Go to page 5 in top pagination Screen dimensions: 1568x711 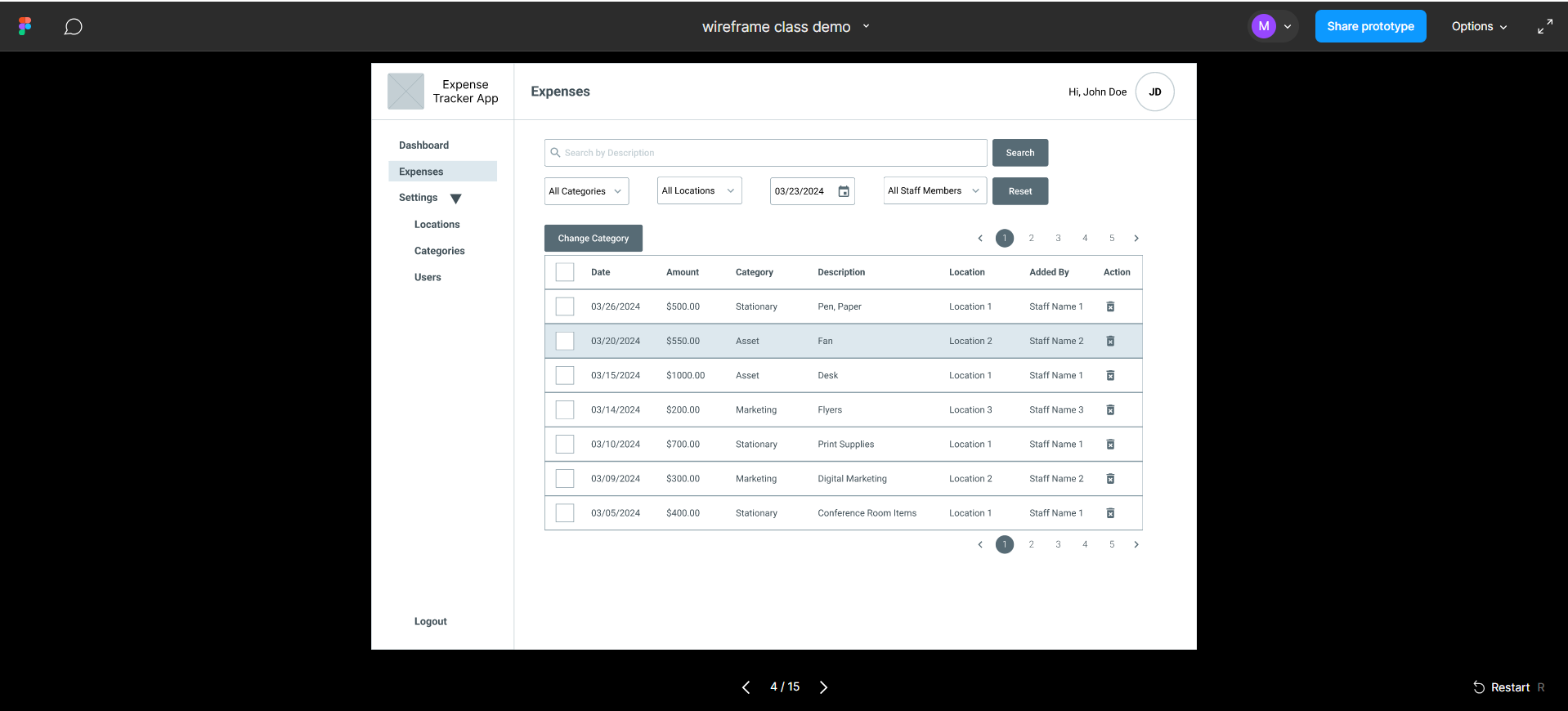tap(1112, 239)
